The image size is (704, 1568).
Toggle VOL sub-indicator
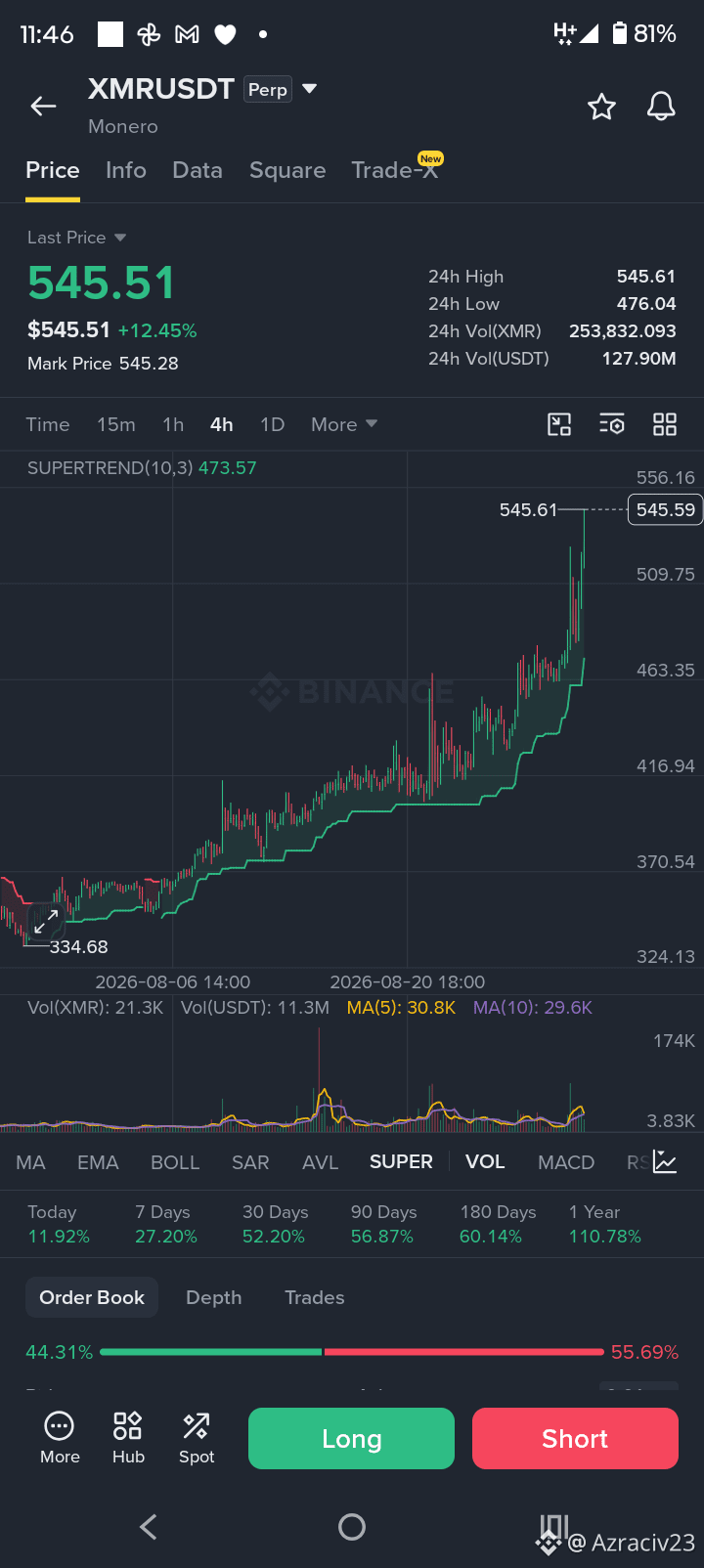pyautogui.click(x=485, y=1161)
